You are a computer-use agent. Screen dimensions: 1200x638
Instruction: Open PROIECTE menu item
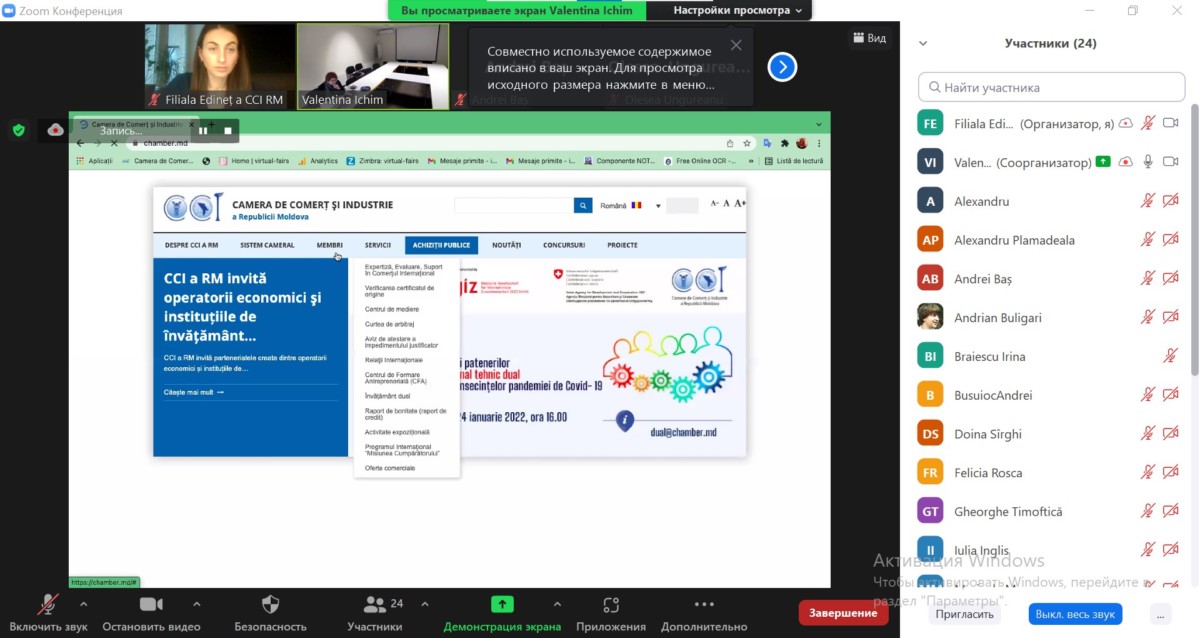coord(622,245)
